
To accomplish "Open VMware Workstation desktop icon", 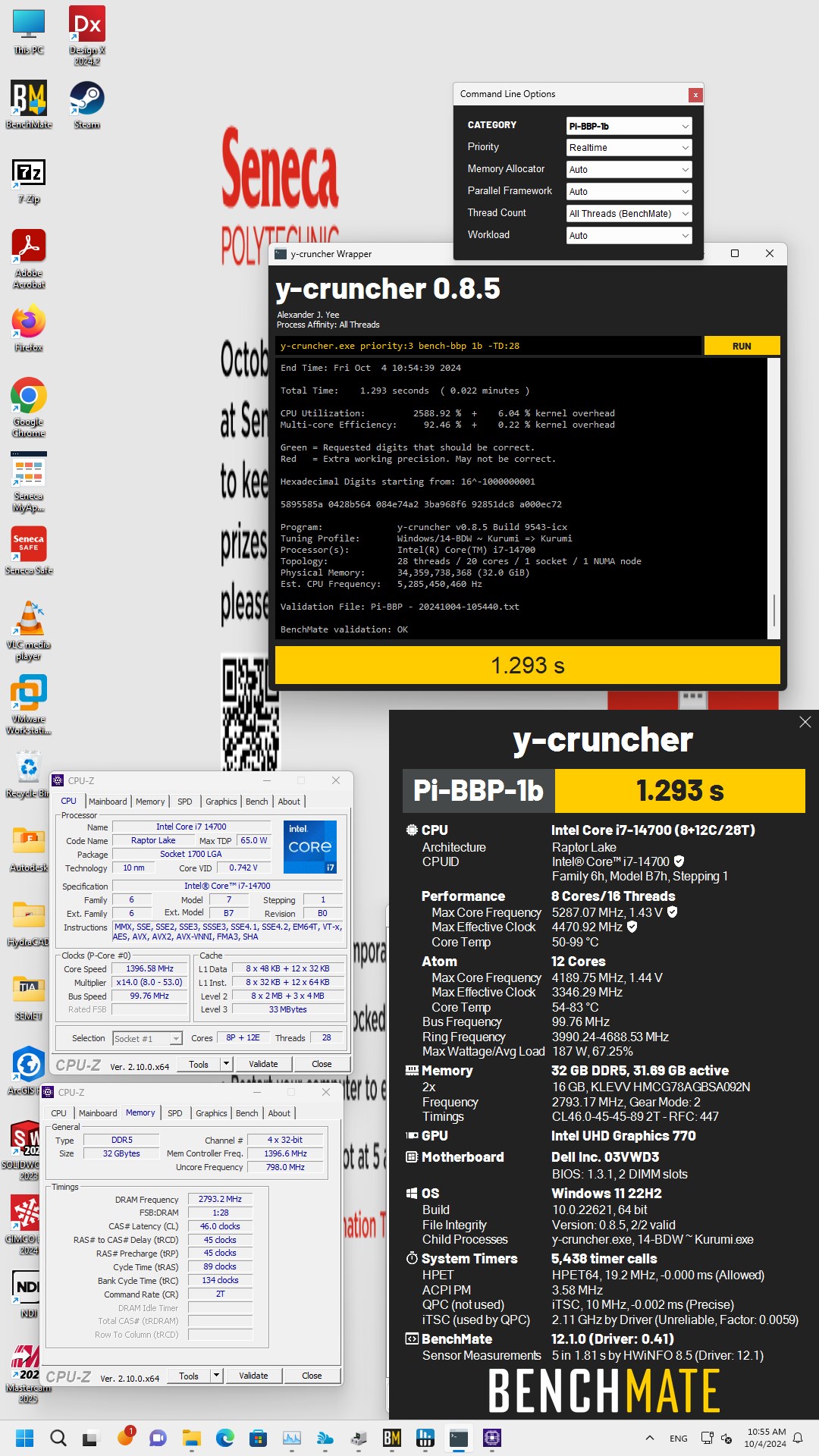I will pos(29,705).
